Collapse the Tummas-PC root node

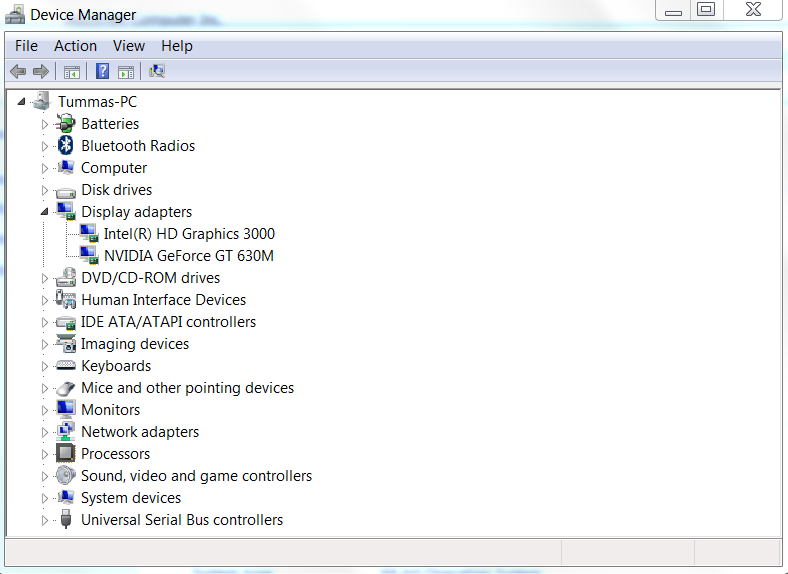tap(21, 102)
